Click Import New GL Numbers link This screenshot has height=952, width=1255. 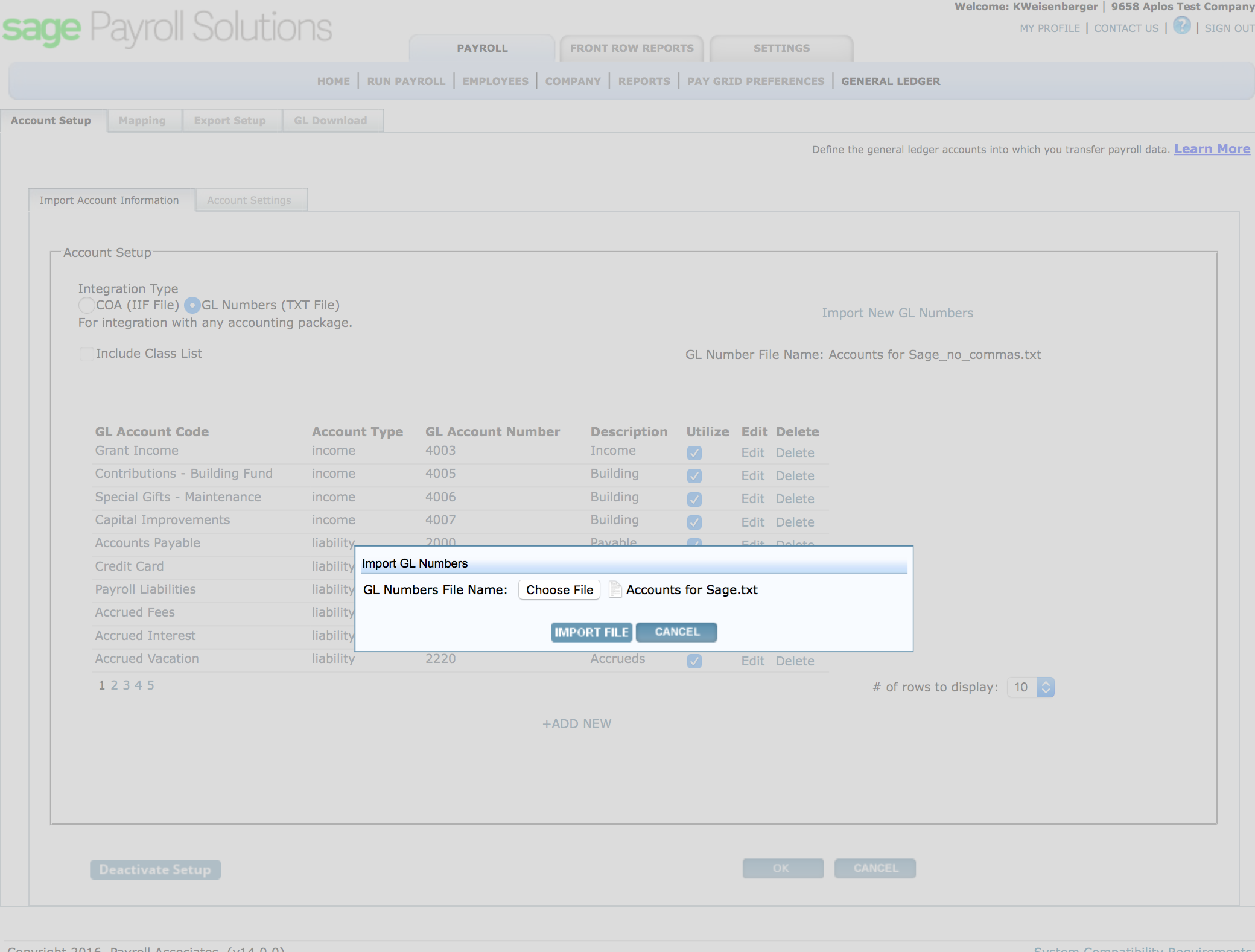pos(897,313)
